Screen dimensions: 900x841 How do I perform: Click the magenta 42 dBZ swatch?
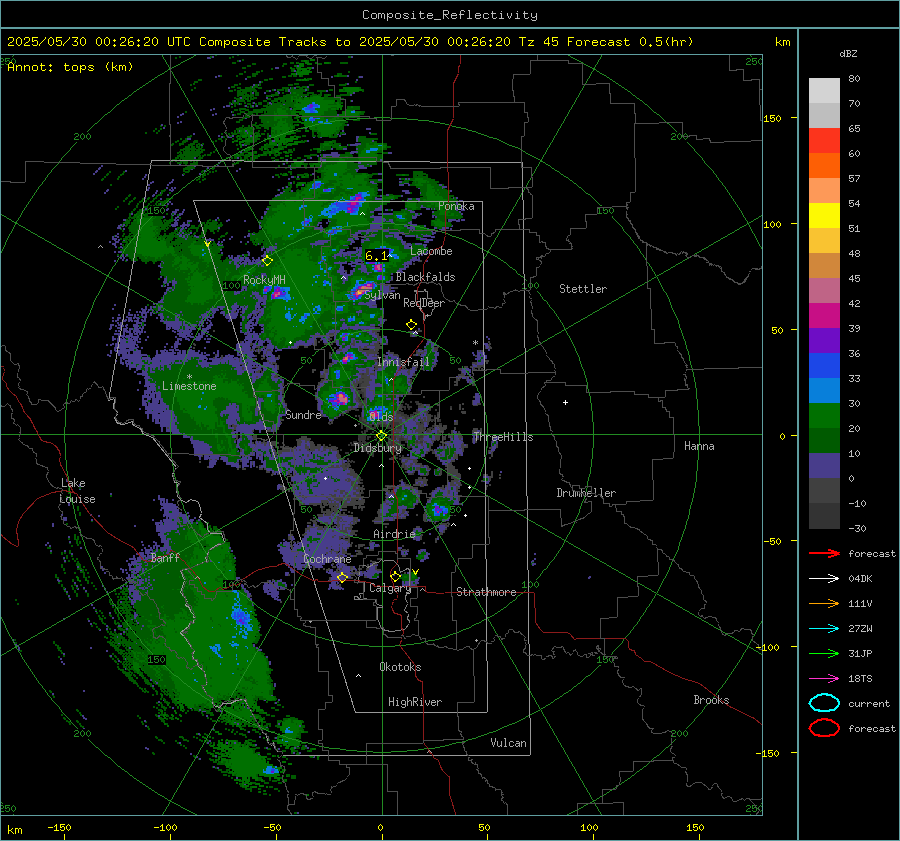(824, 315)
